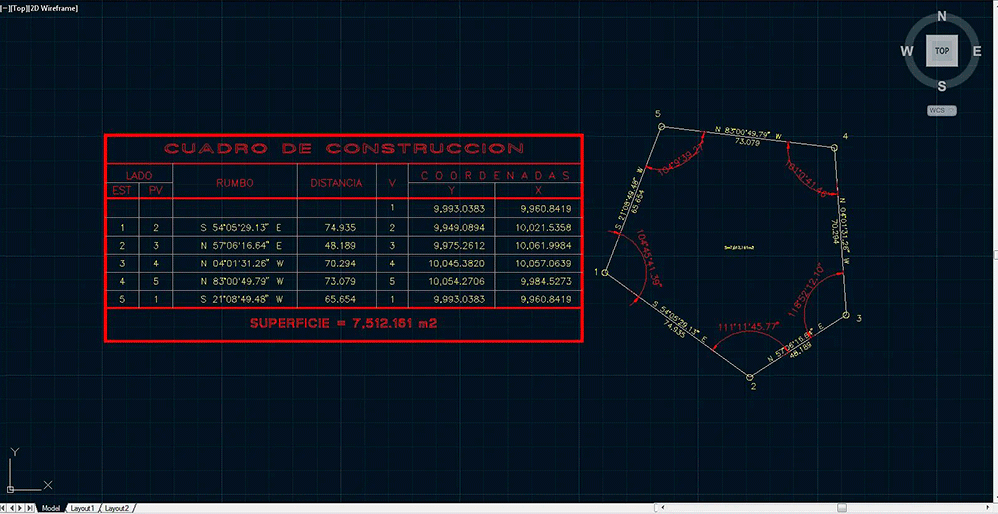Click the TOP face of the ViewCube

pos(941,50)
